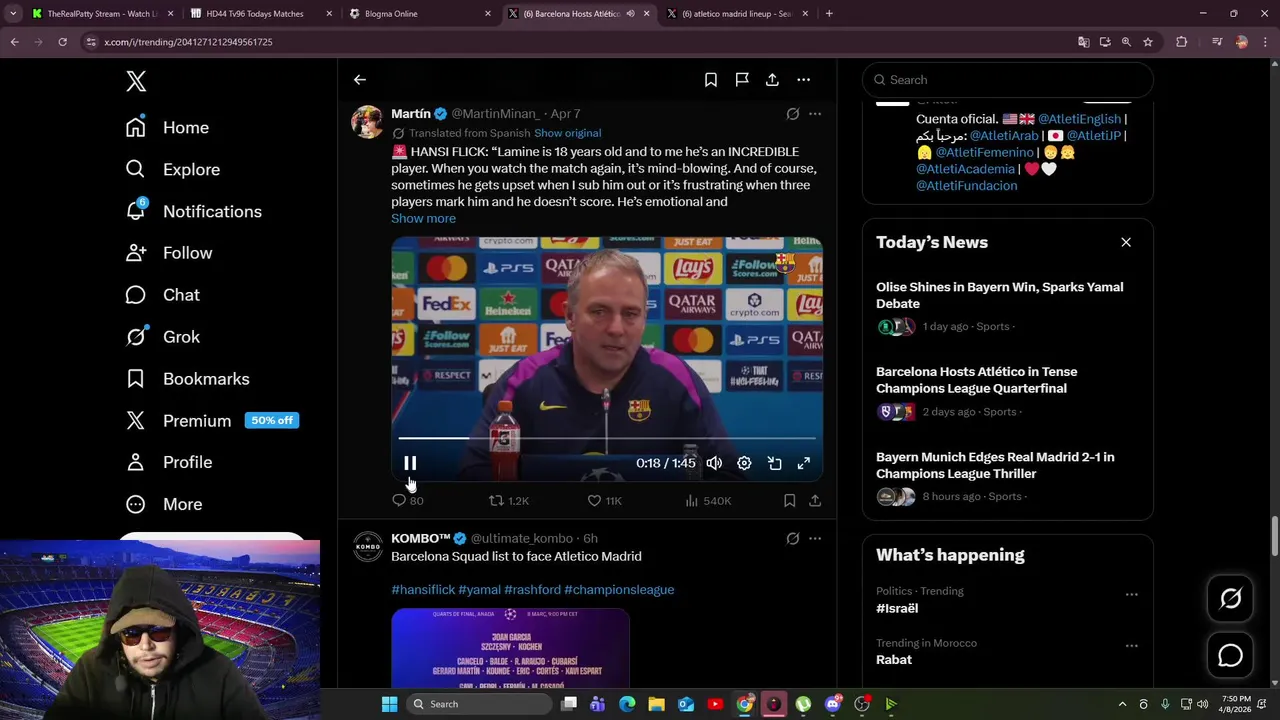Repost Martín's post (1.2K)

(x=508, y=500)
